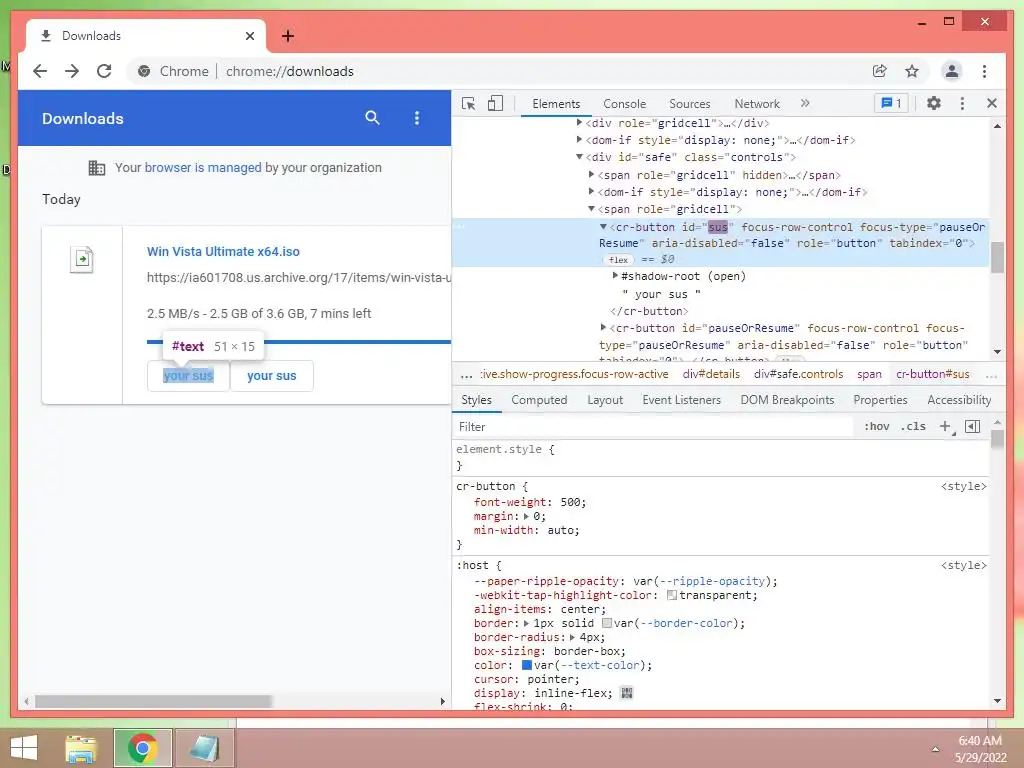Follow the 'browser is managed' link
The image size is (1024, 768).
click(202, 167)
